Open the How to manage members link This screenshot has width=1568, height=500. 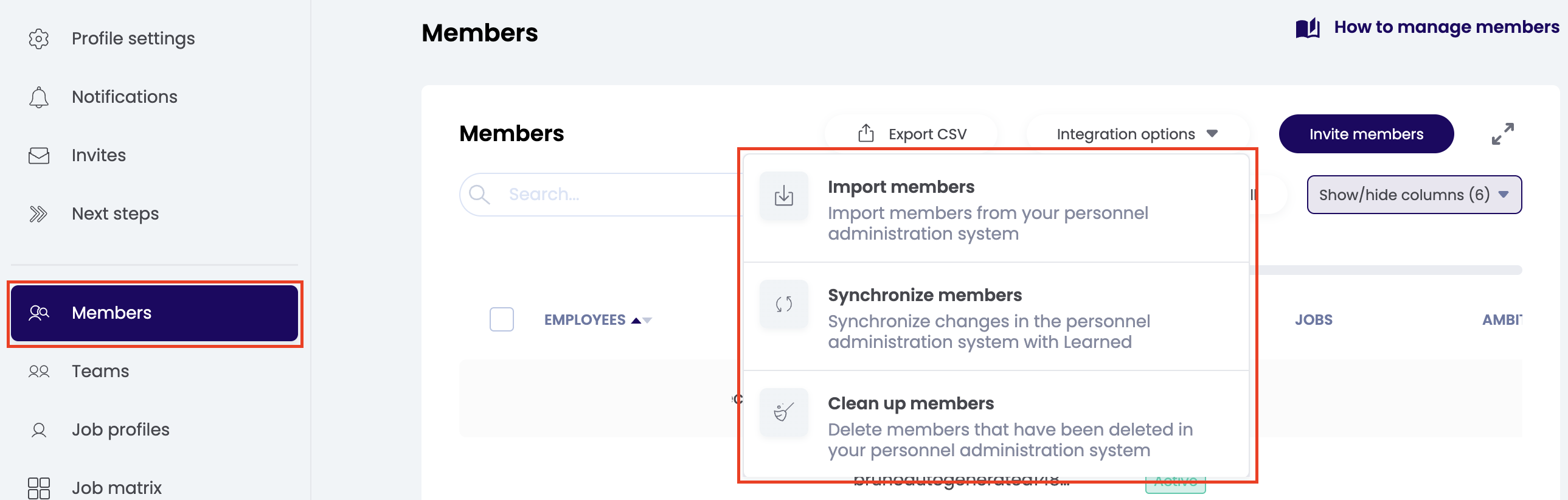(x=1446, y=27)
